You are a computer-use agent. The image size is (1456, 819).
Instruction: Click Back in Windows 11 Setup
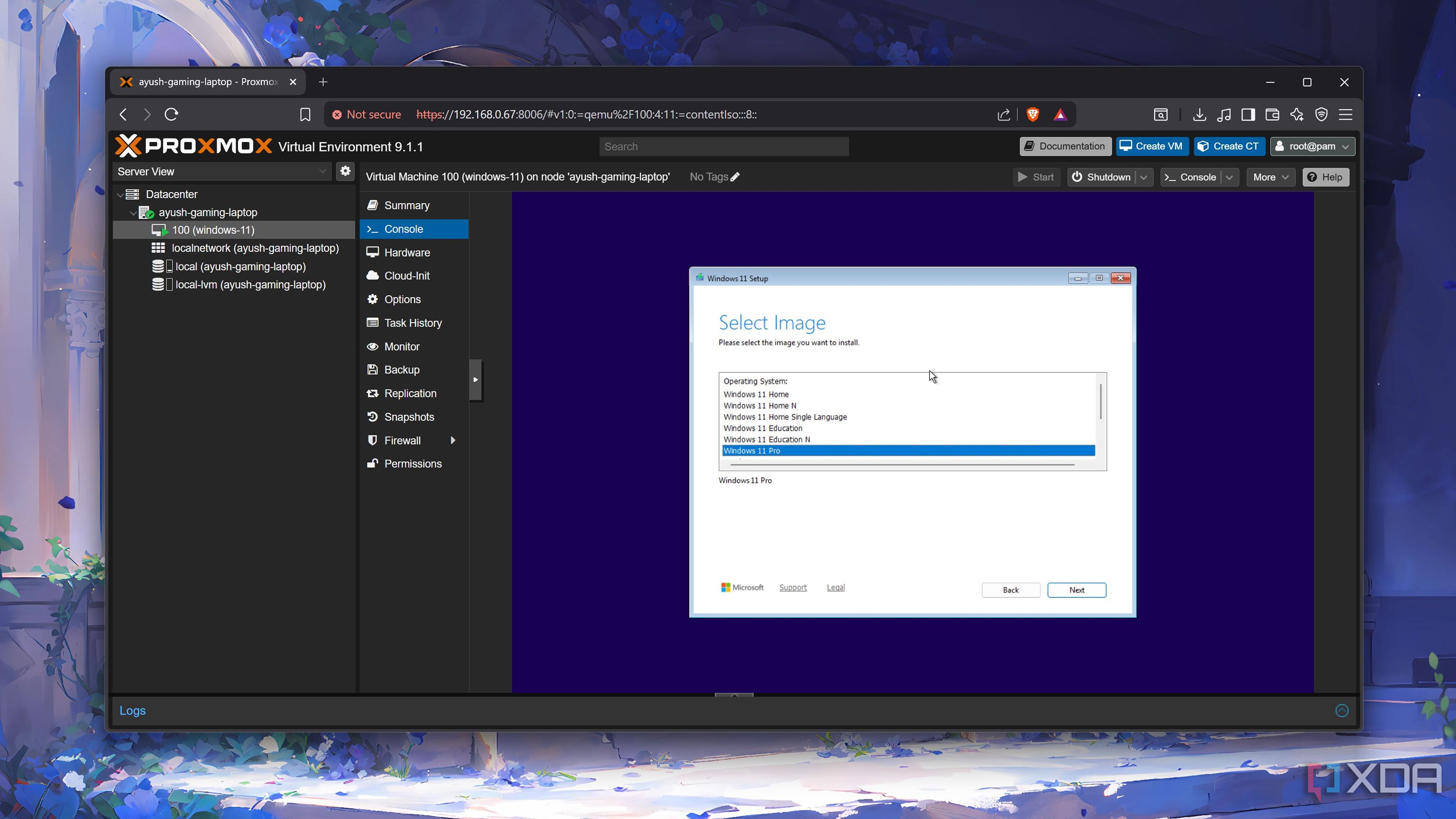pyautogui.click(x=1010, y=590)
